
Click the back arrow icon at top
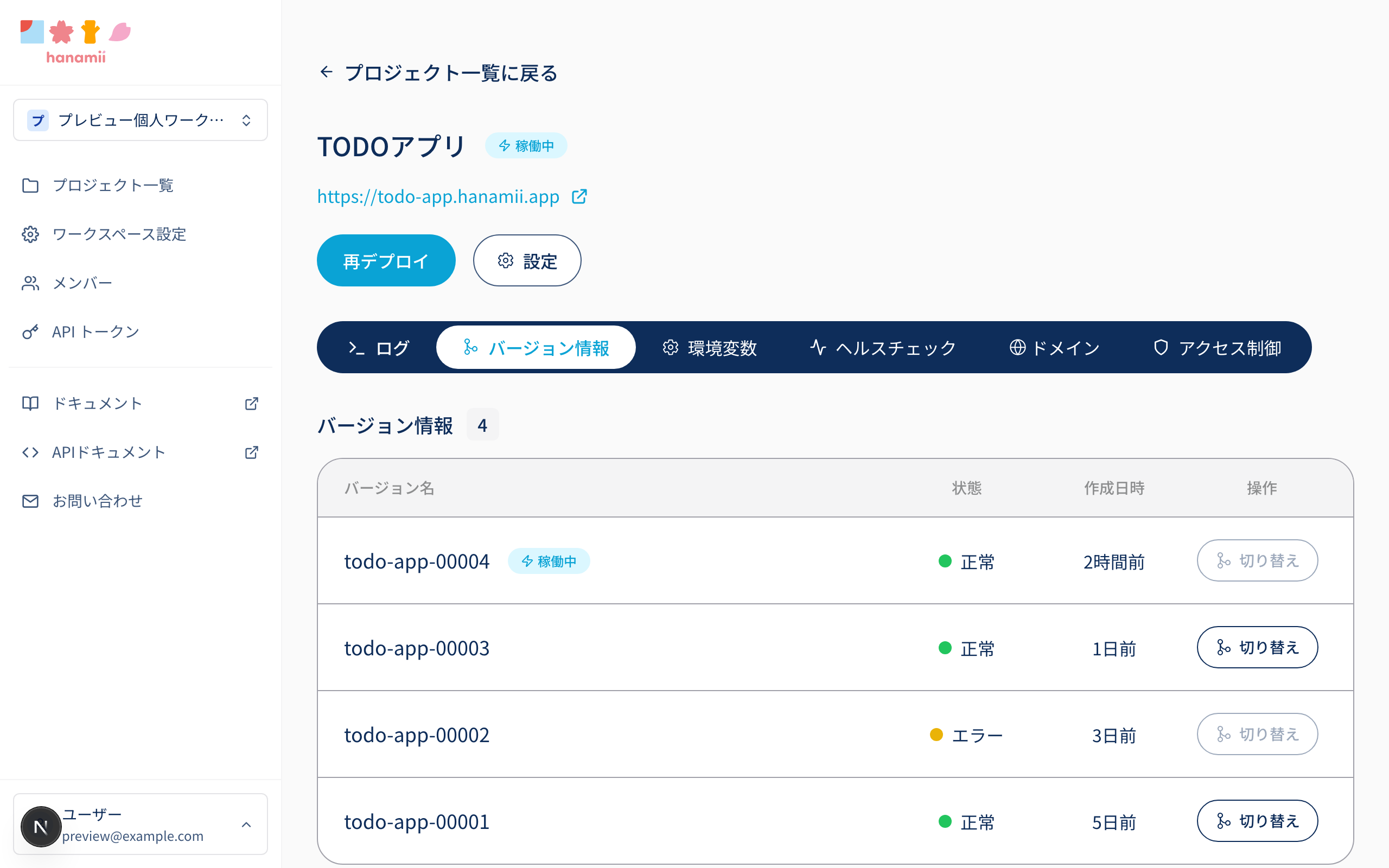(x=326, y=72)
